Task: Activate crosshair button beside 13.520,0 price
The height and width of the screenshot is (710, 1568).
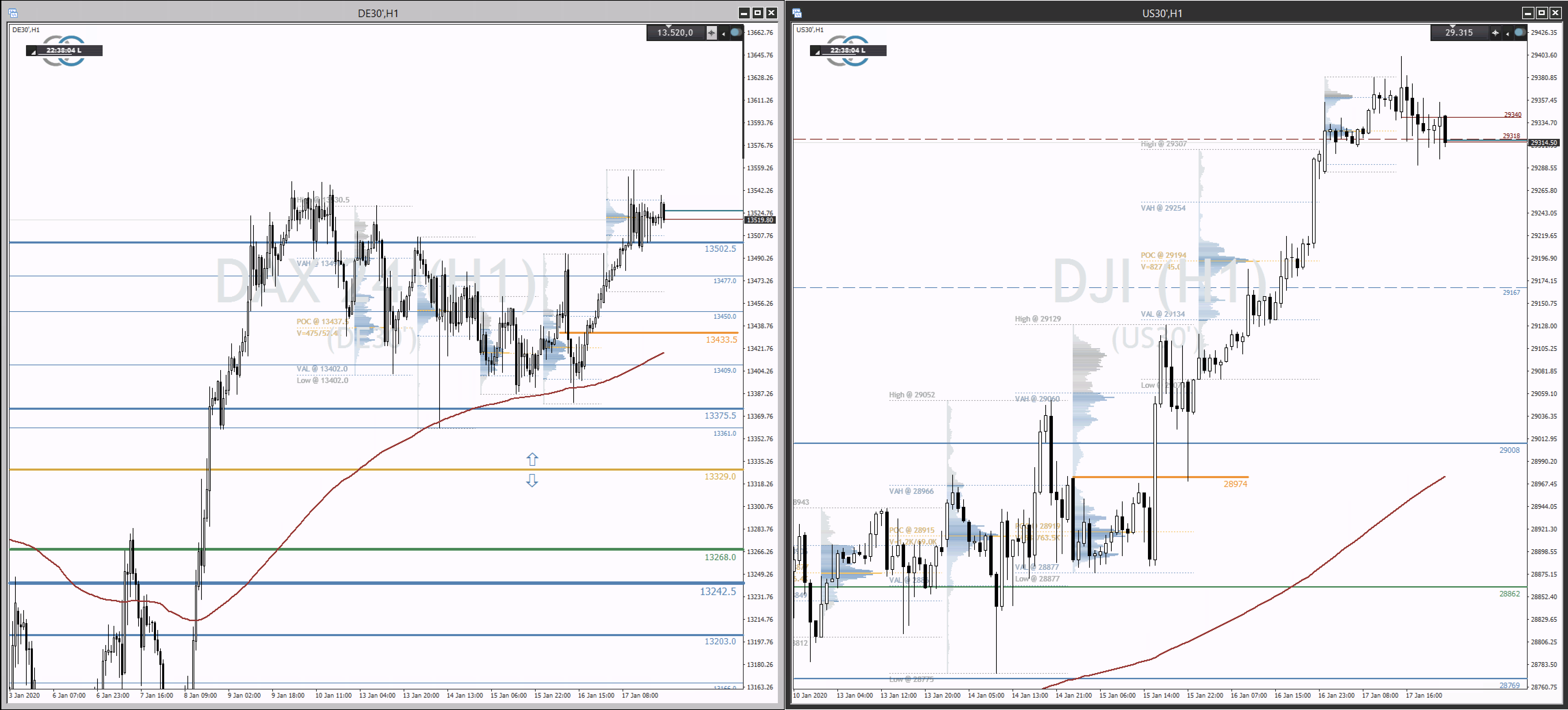Action: point(711,33)
